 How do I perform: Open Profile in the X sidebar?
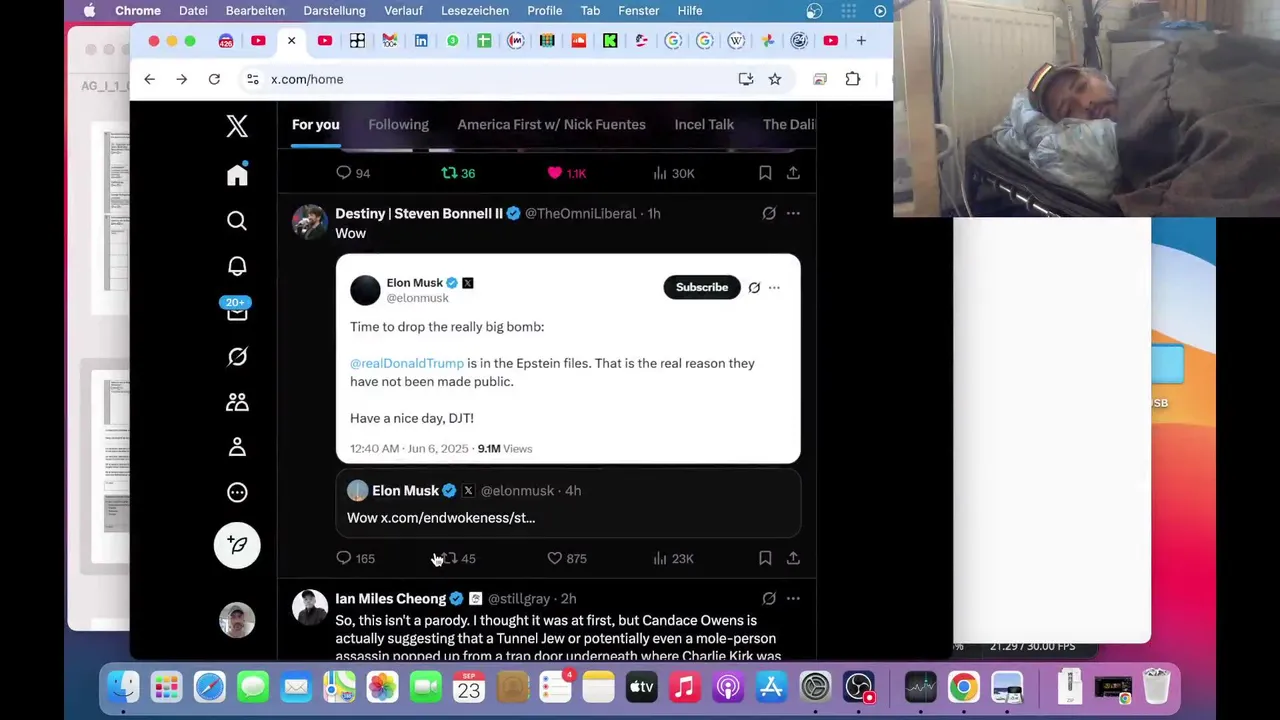237,447
